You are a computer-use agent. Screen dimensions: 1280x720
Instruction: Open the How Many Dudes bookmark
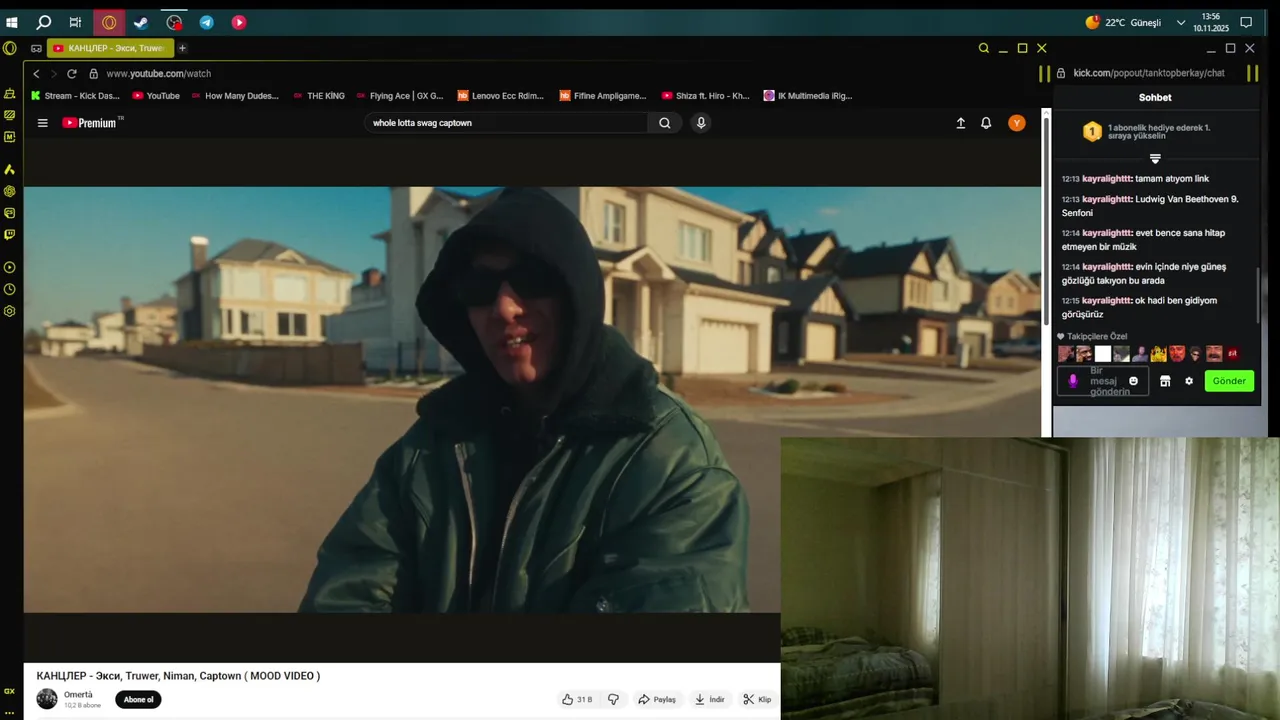(x=234, y=96)
